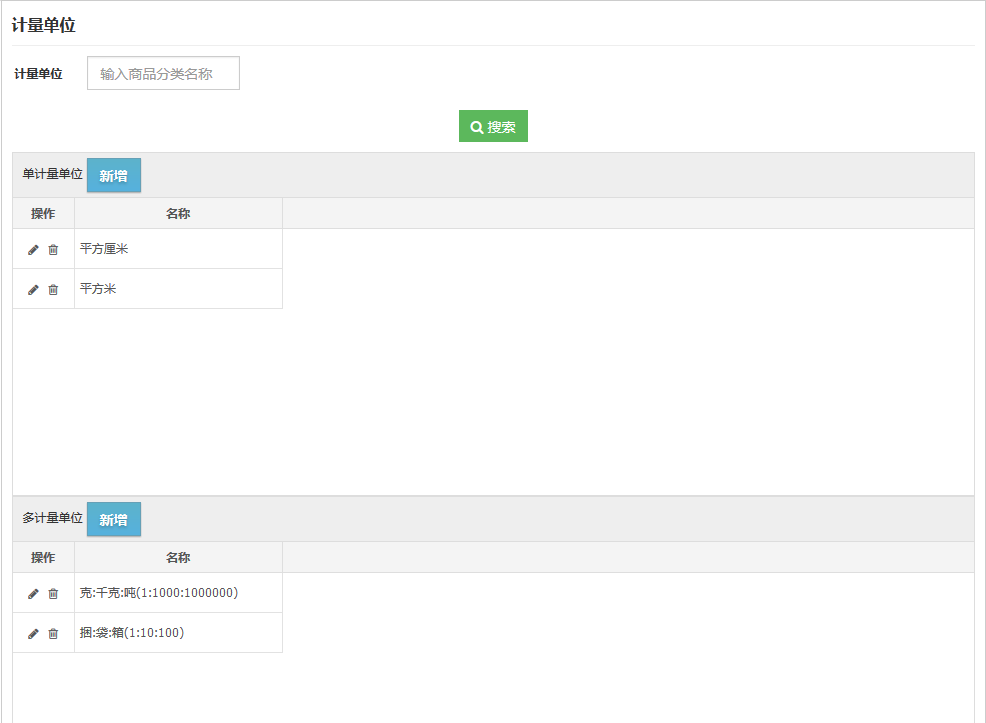
Task: Click 操作 column header under 多计量单位
Action: point(43,558)
